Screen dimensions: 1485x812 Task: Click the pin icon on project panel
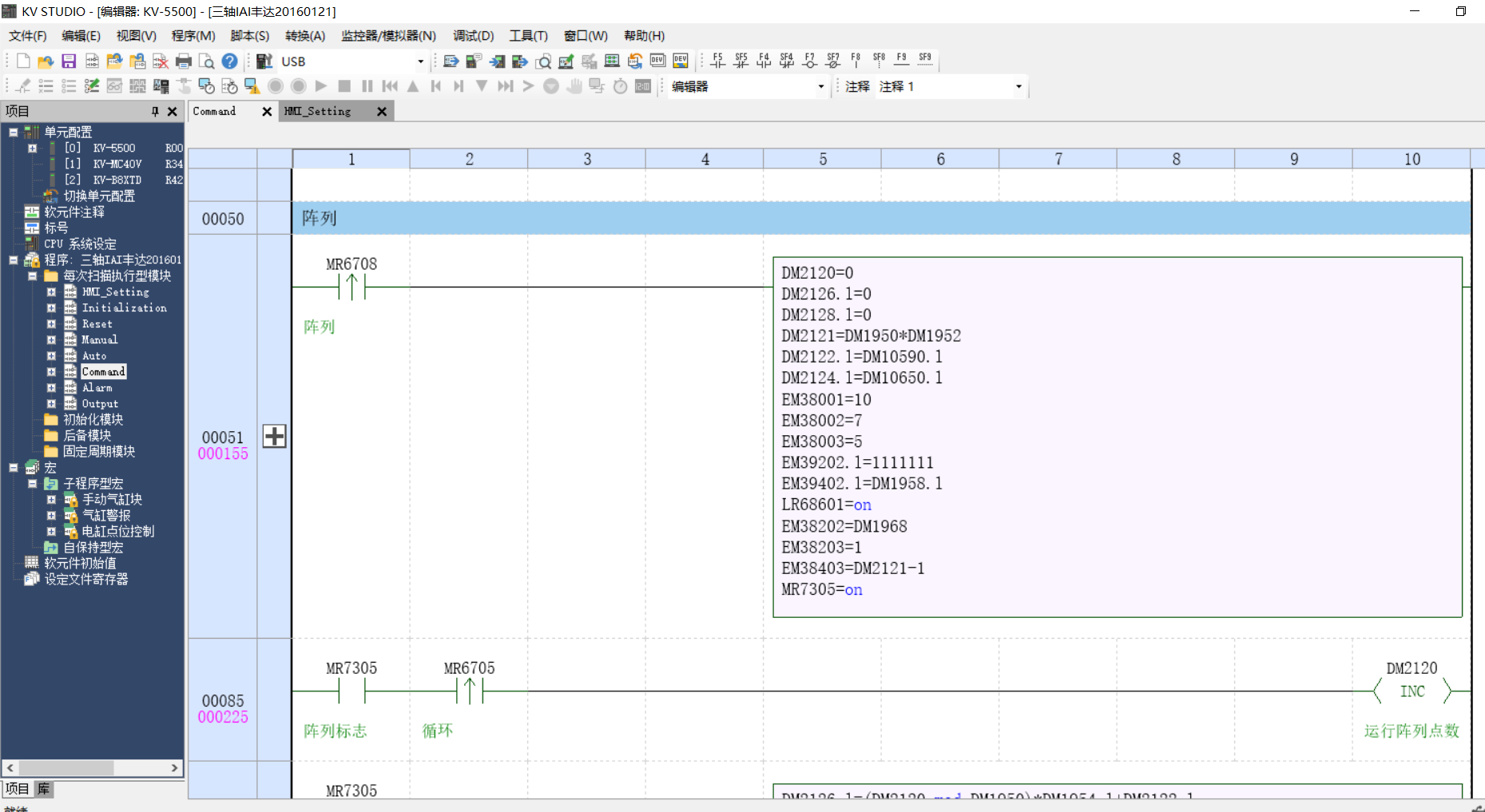(x=155, y=112)
